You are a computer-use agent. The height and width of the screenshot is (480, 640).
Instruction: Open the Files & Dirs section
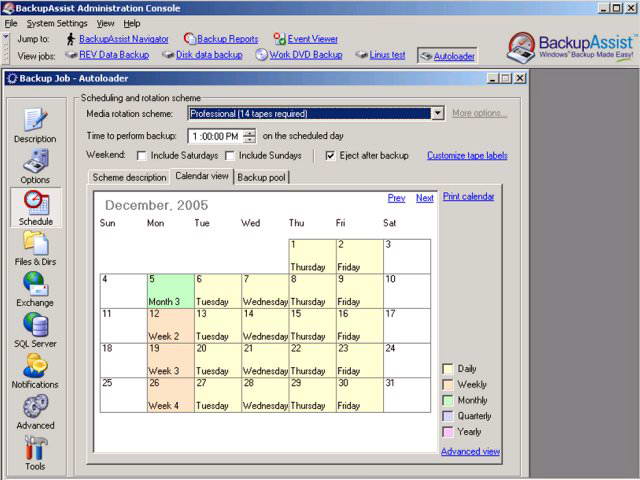click(36, 243)
